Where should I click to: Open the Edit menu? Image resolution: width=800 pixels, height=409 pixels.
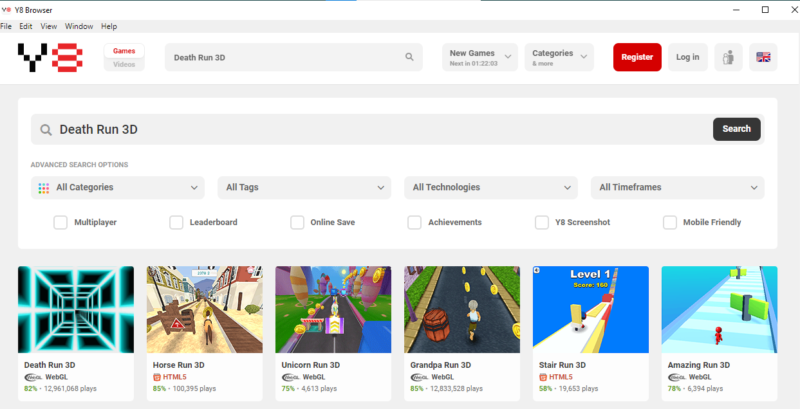[26, 26]
